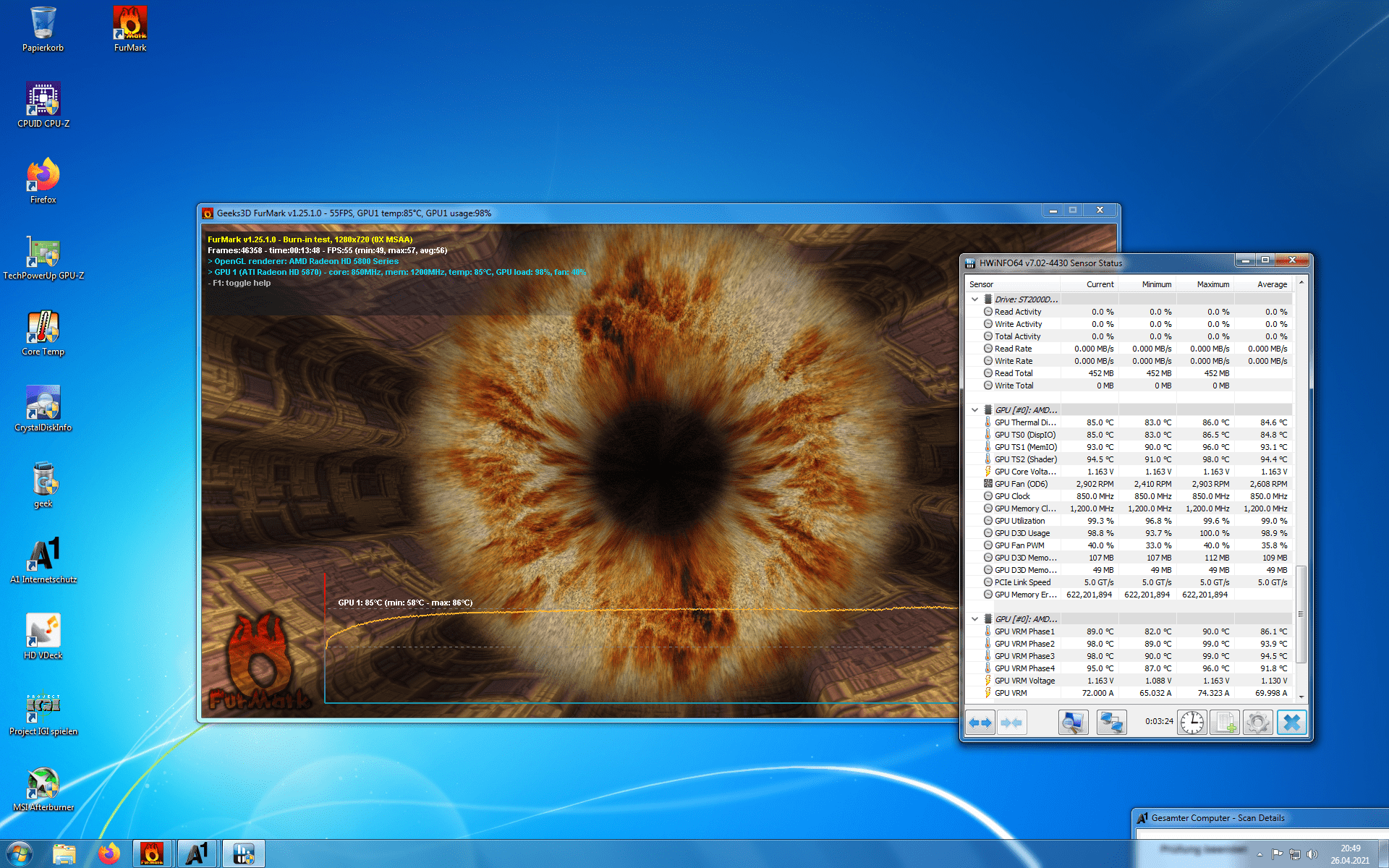Open the sensor monitoring magnifier icon in HWiNFO

tap(1073, 723)
